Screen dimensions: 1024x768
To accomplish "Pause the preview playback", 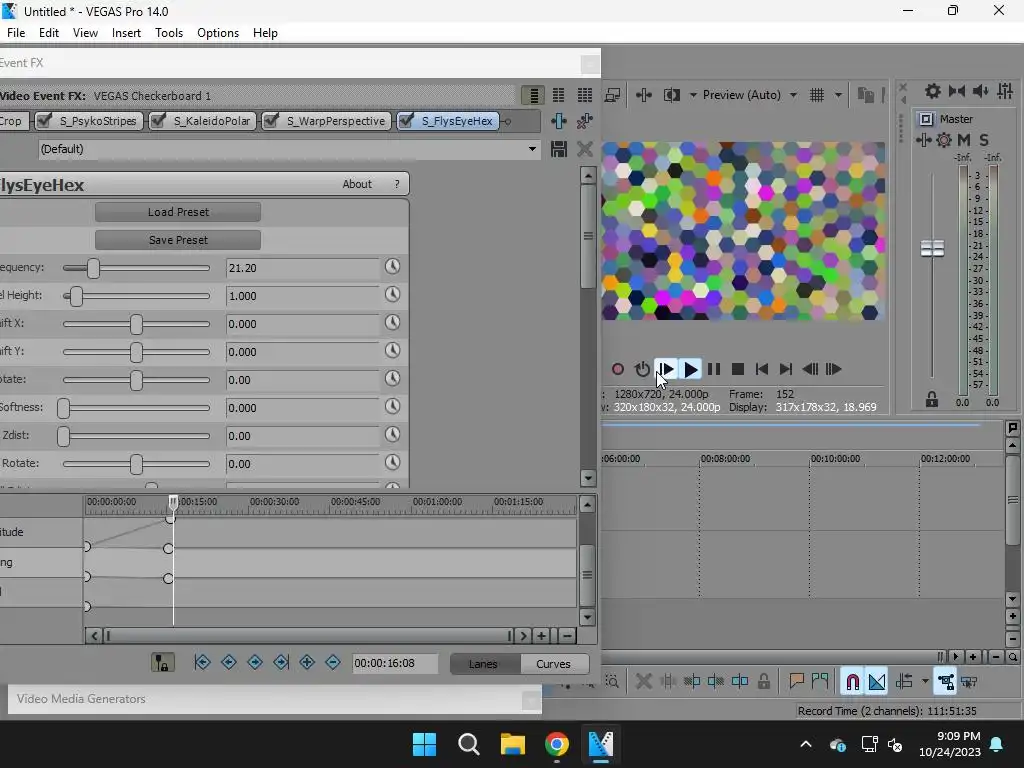I will pos(714,369).
